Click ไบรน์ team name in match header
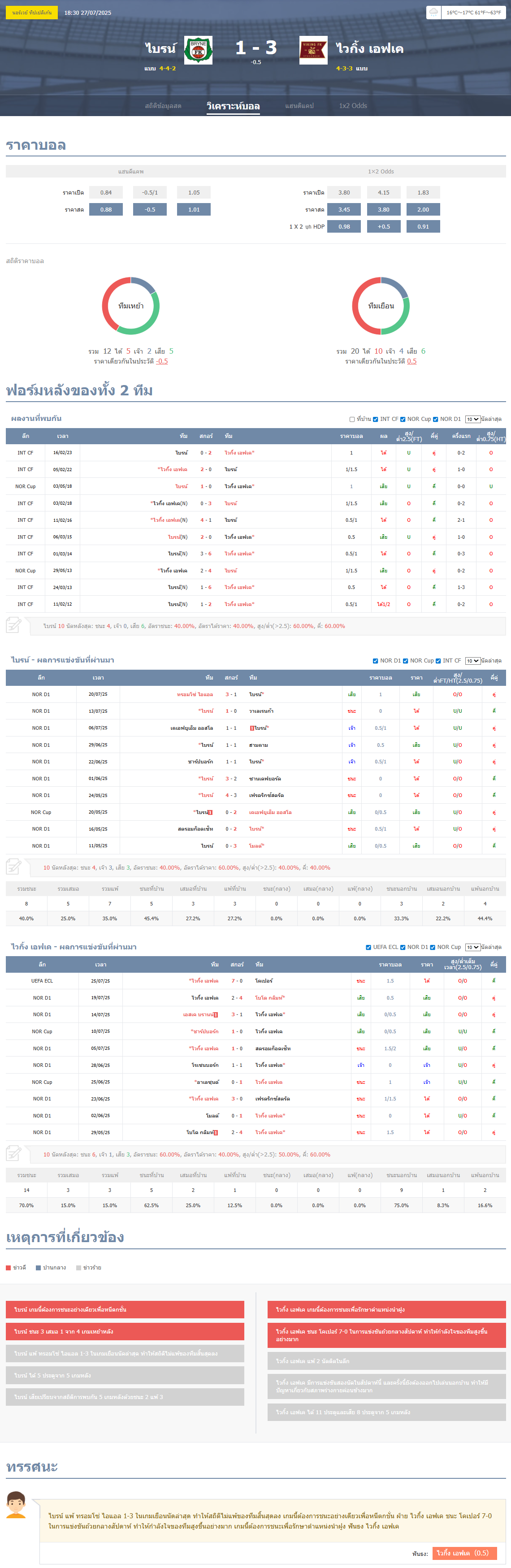Image resolution: width=511 pixels, height=1568 pixels. pyautogui.click(x=160, y=49)
